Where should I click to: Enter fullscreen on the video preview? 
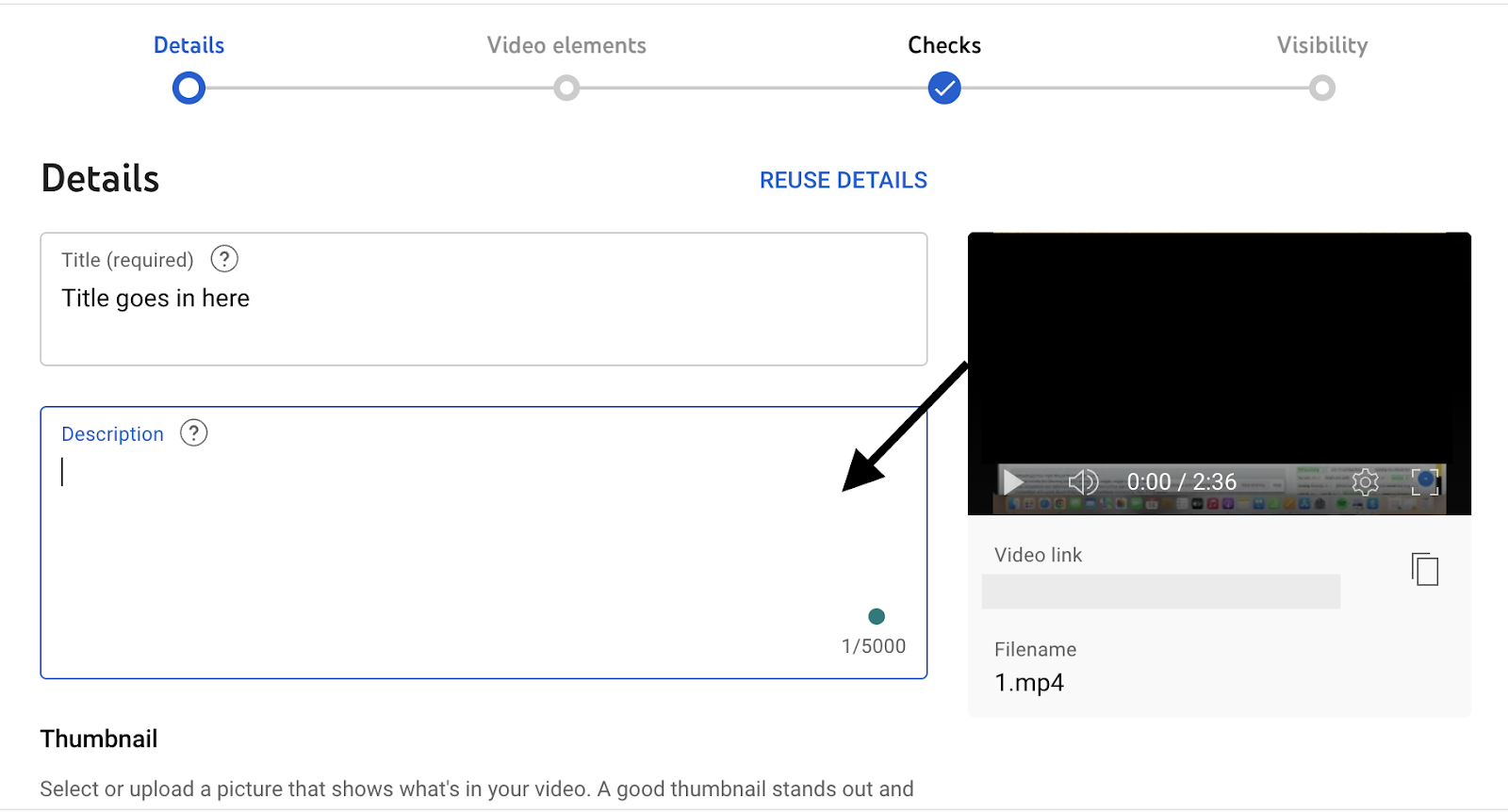1425,482
